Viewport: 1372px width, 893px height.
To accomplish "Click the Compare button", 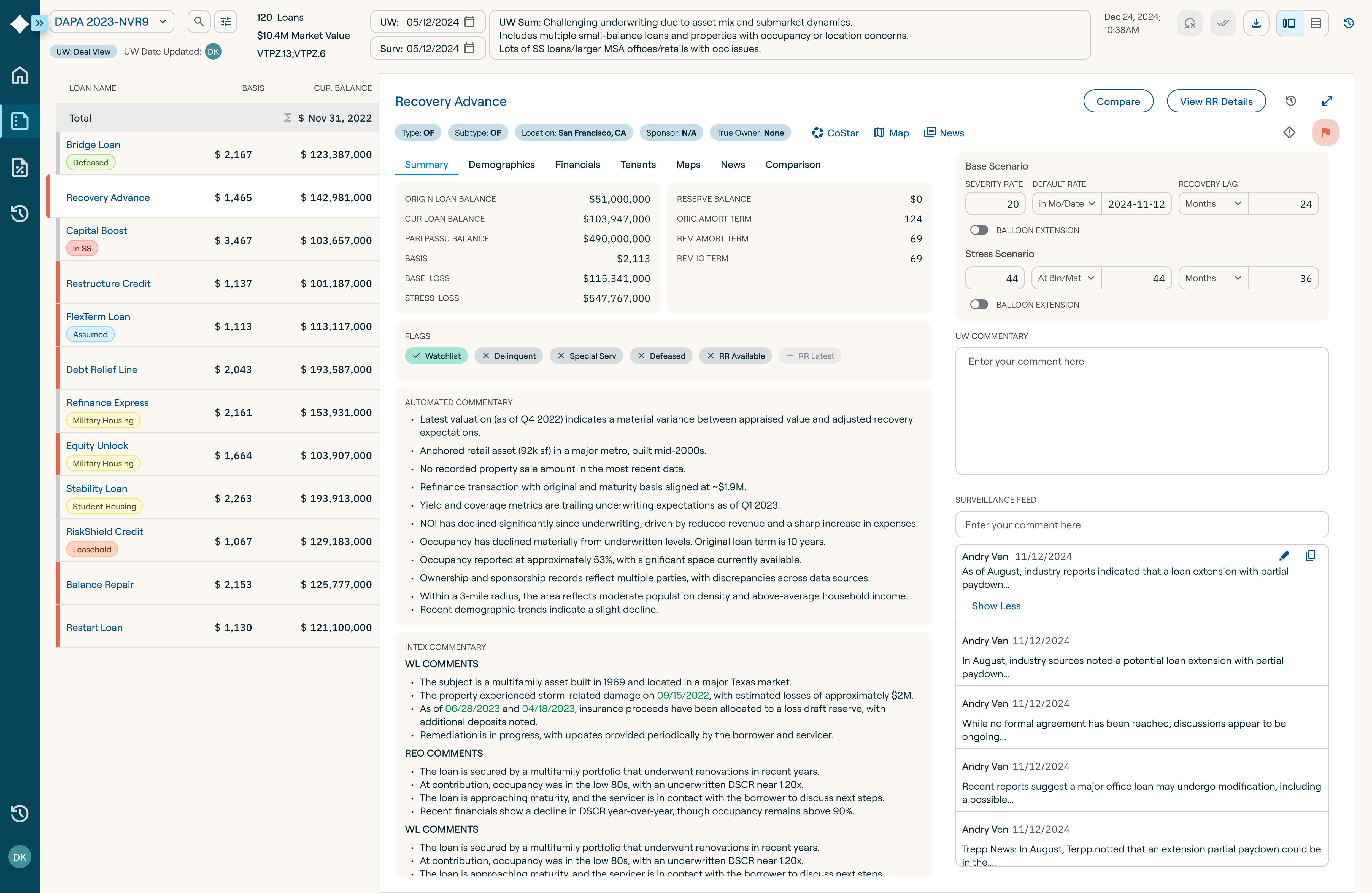I will pyautogui.click(x=1118, y=101).
